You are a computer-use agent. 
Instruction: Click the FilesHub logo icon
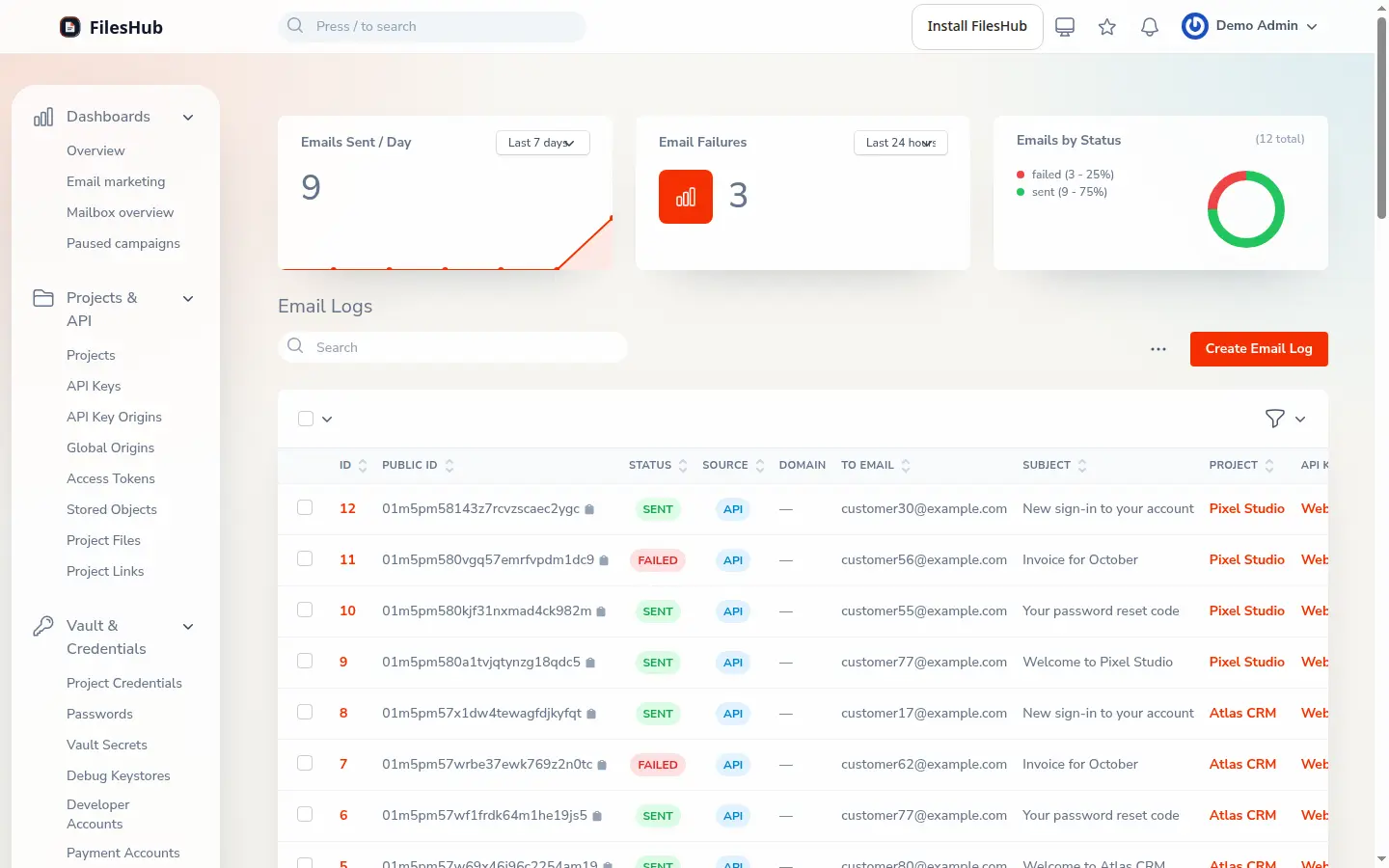70,27
